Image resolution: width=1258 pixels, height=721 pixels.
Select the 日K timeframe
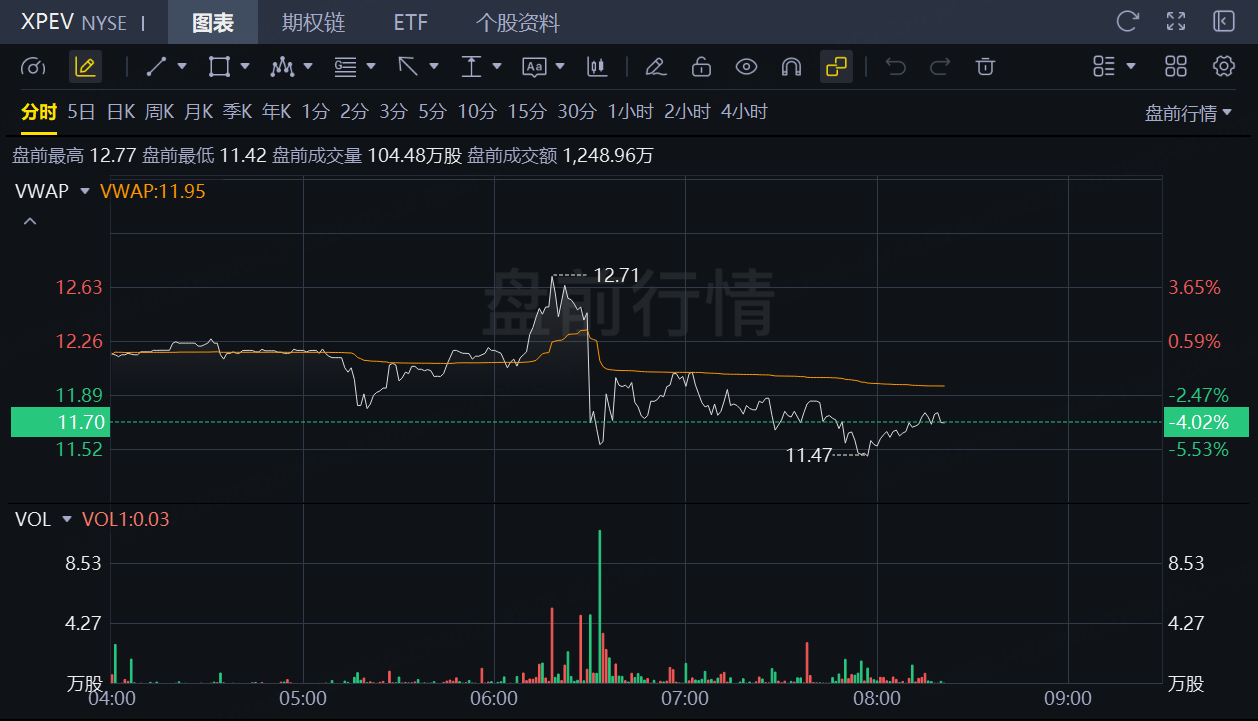[120, 112]
